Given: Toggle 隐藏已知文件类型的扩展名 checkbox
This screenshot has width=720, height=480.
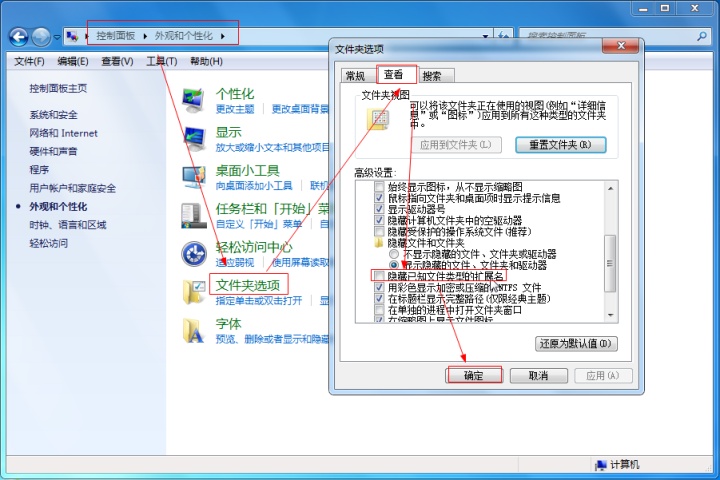Looking at the screenshot, I should 379,276.
